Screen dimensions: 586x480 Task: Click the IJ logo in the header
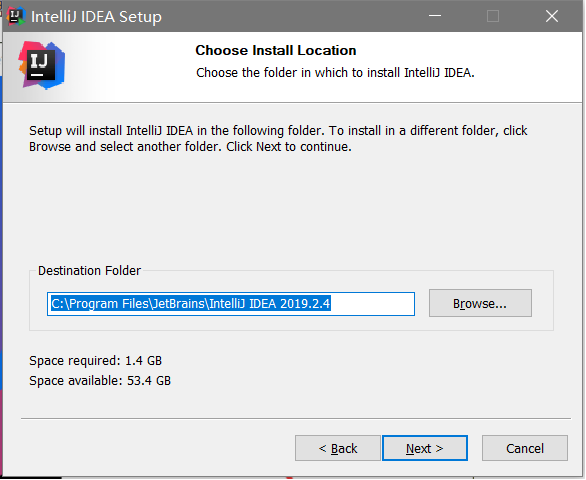coord(41,65)
